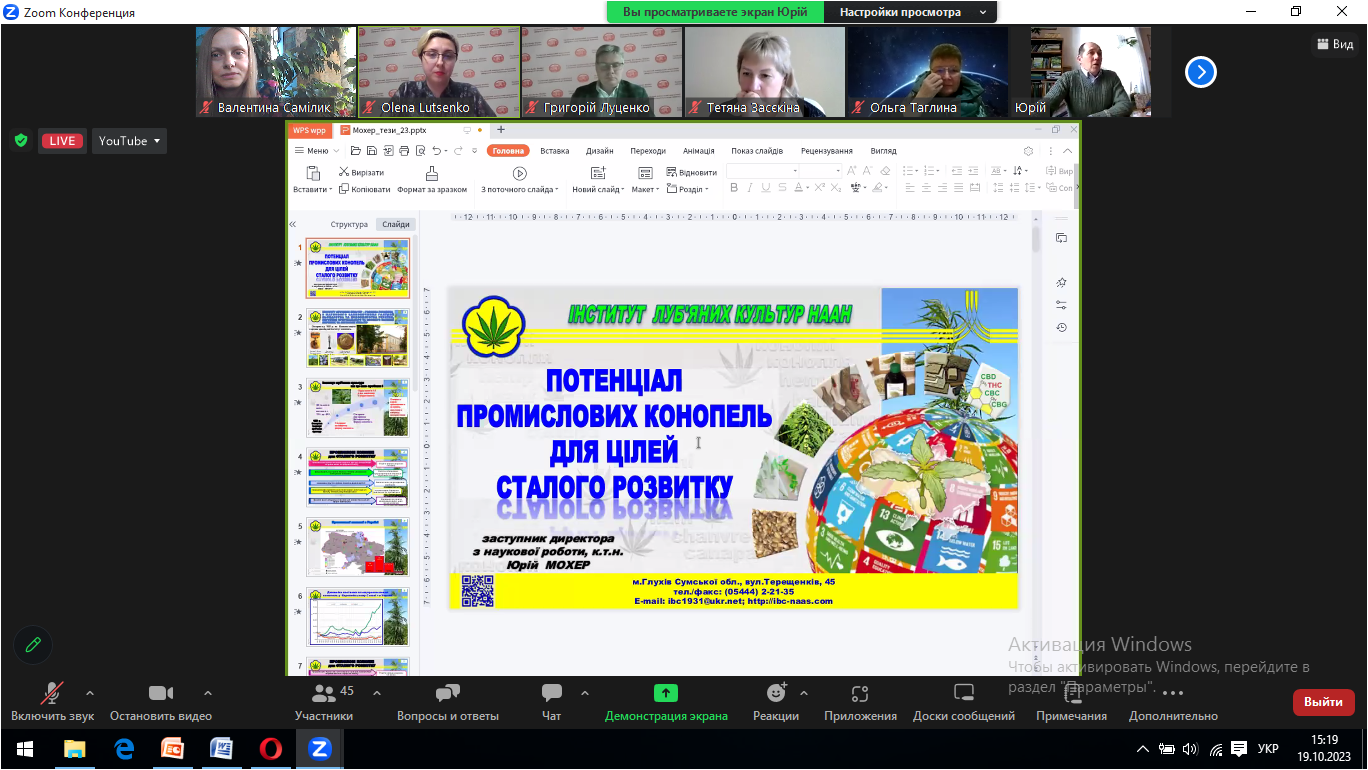Open the Реакции reactions smiley
This screenshot has height=770, width=1368.
[776, 693]
